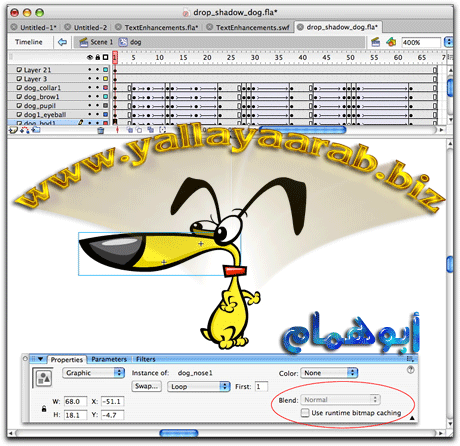
Task: Open the Color None dropdown
Action: coord(329,373)
